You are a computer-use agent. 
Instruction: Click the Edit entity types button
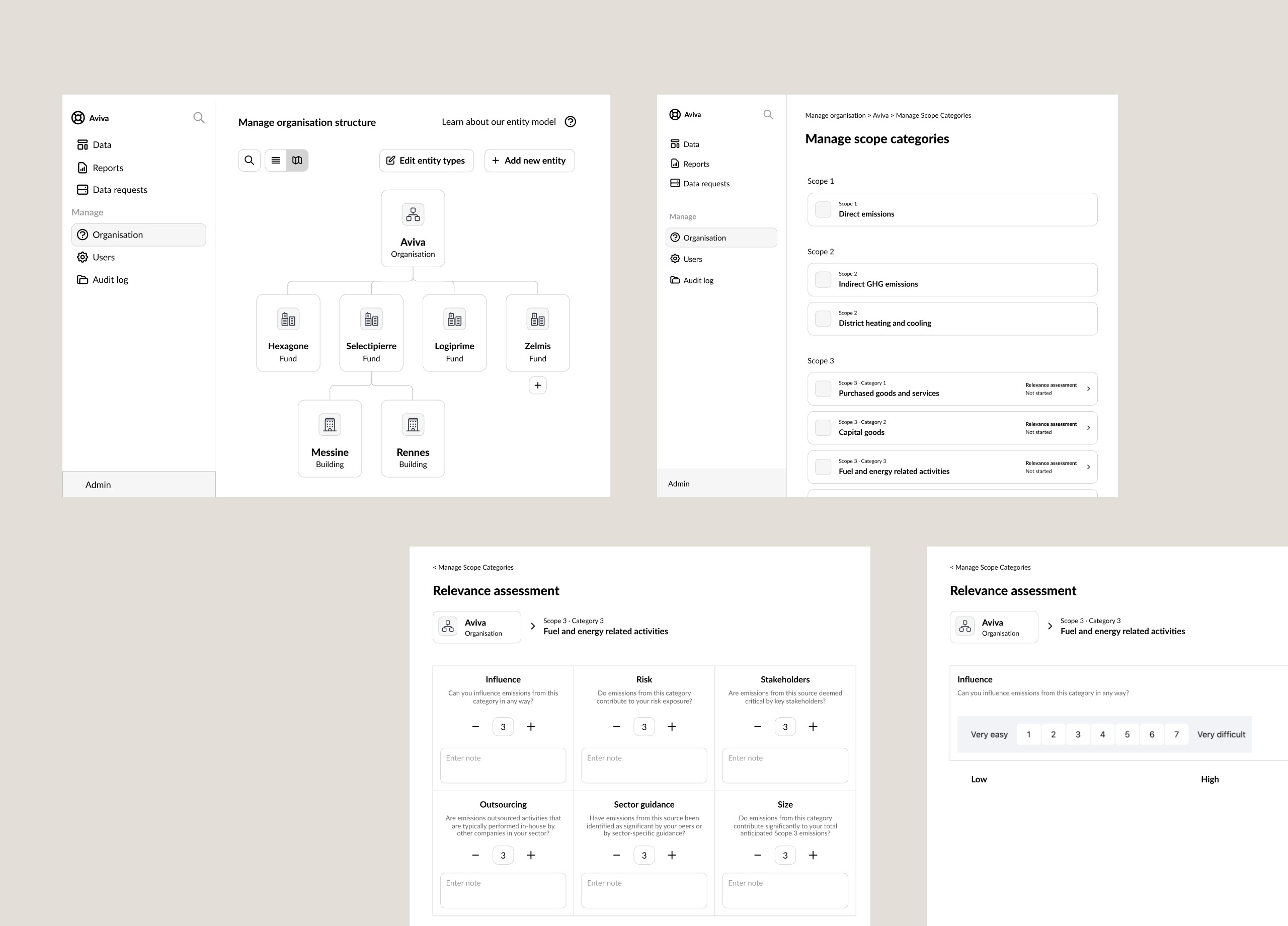pos(426,160)
